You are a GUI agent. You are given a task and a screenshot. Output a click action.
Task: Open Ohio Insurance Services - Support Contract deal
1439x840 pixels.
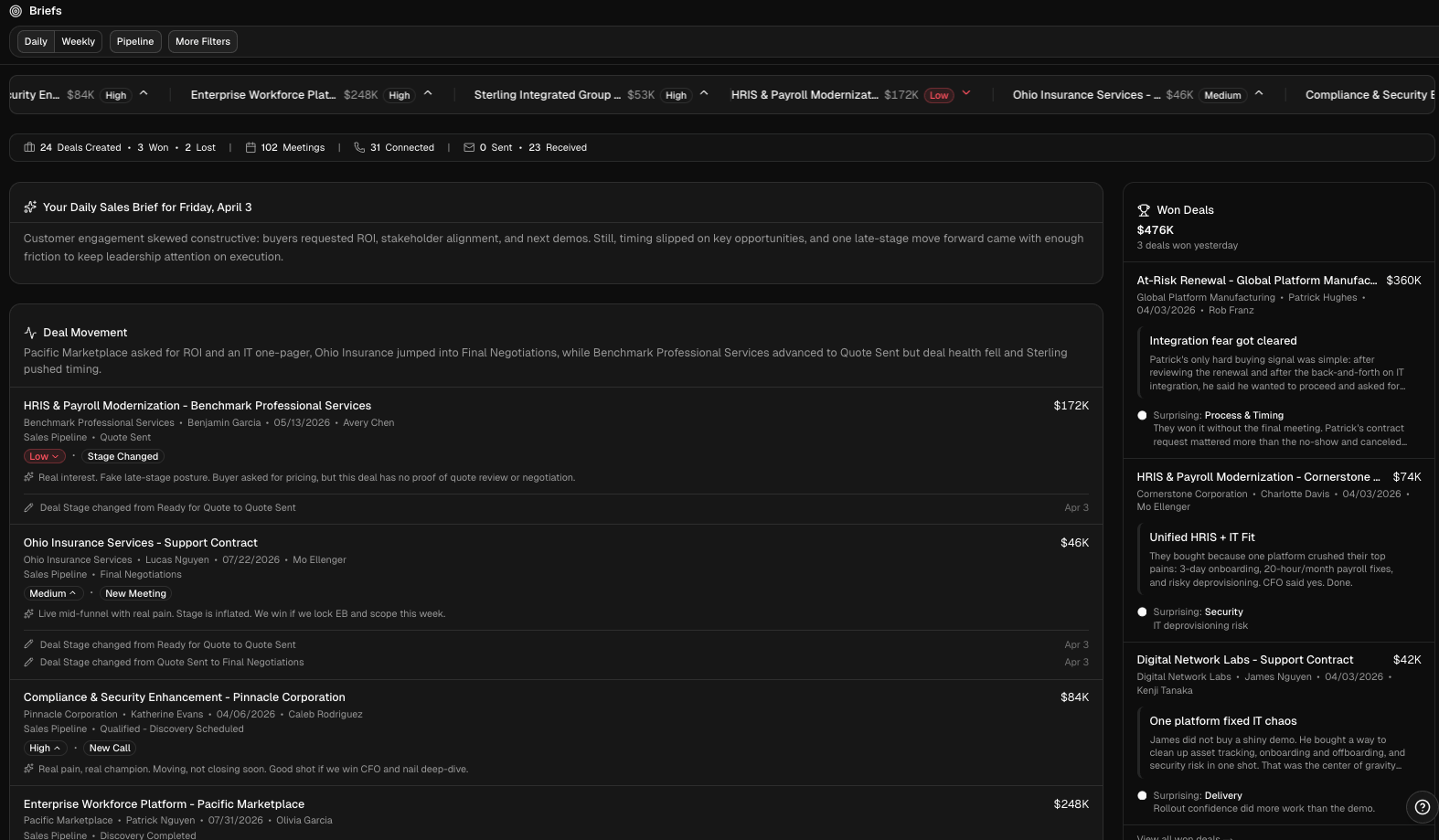pyautogui.click(x=141, y=543)
